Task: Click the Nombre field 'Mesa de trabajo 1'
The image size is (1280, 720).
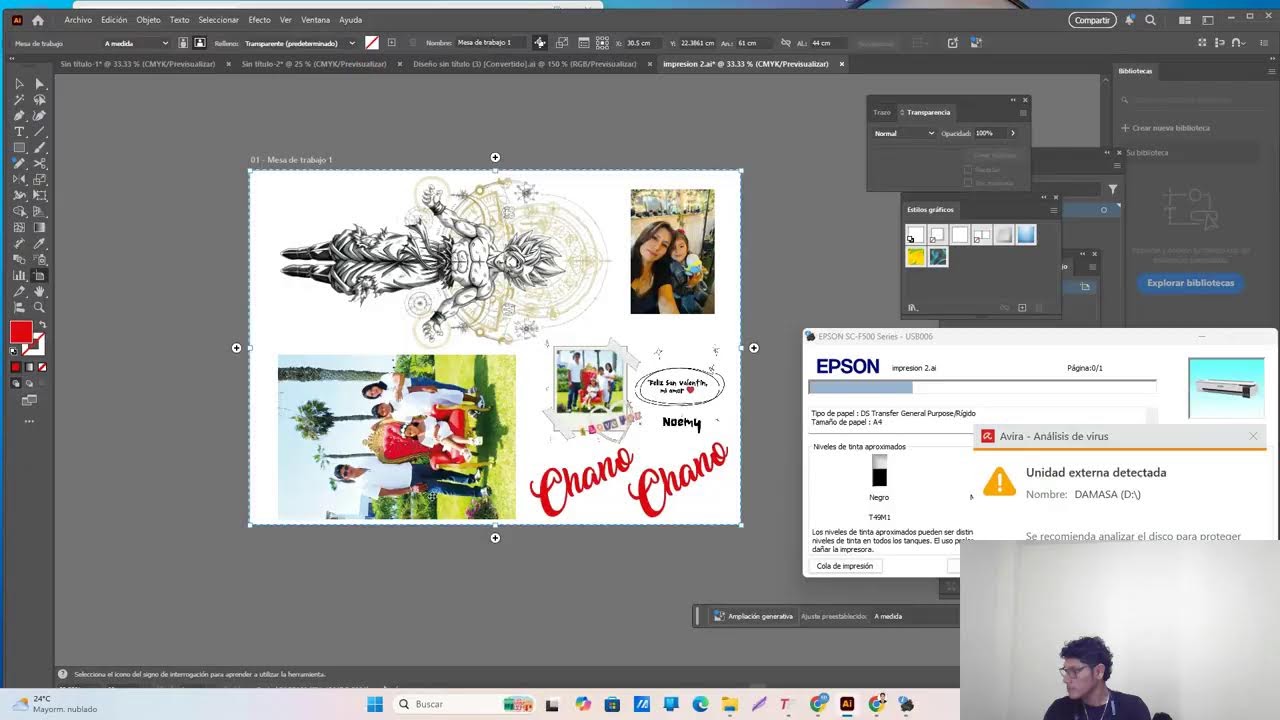Action: (x=490, y=43)
